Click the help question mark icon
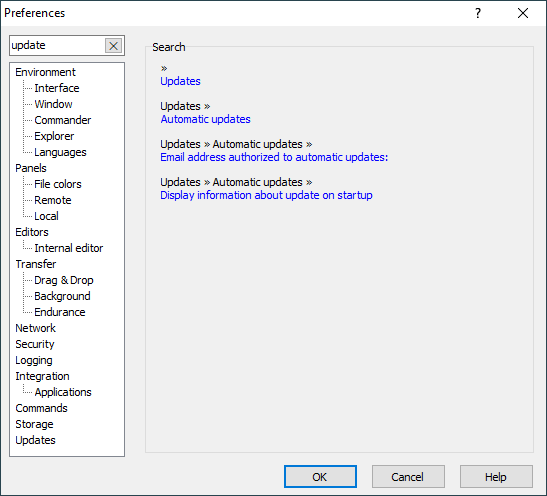Screen dimensions: 547x496 click(478, 13)
